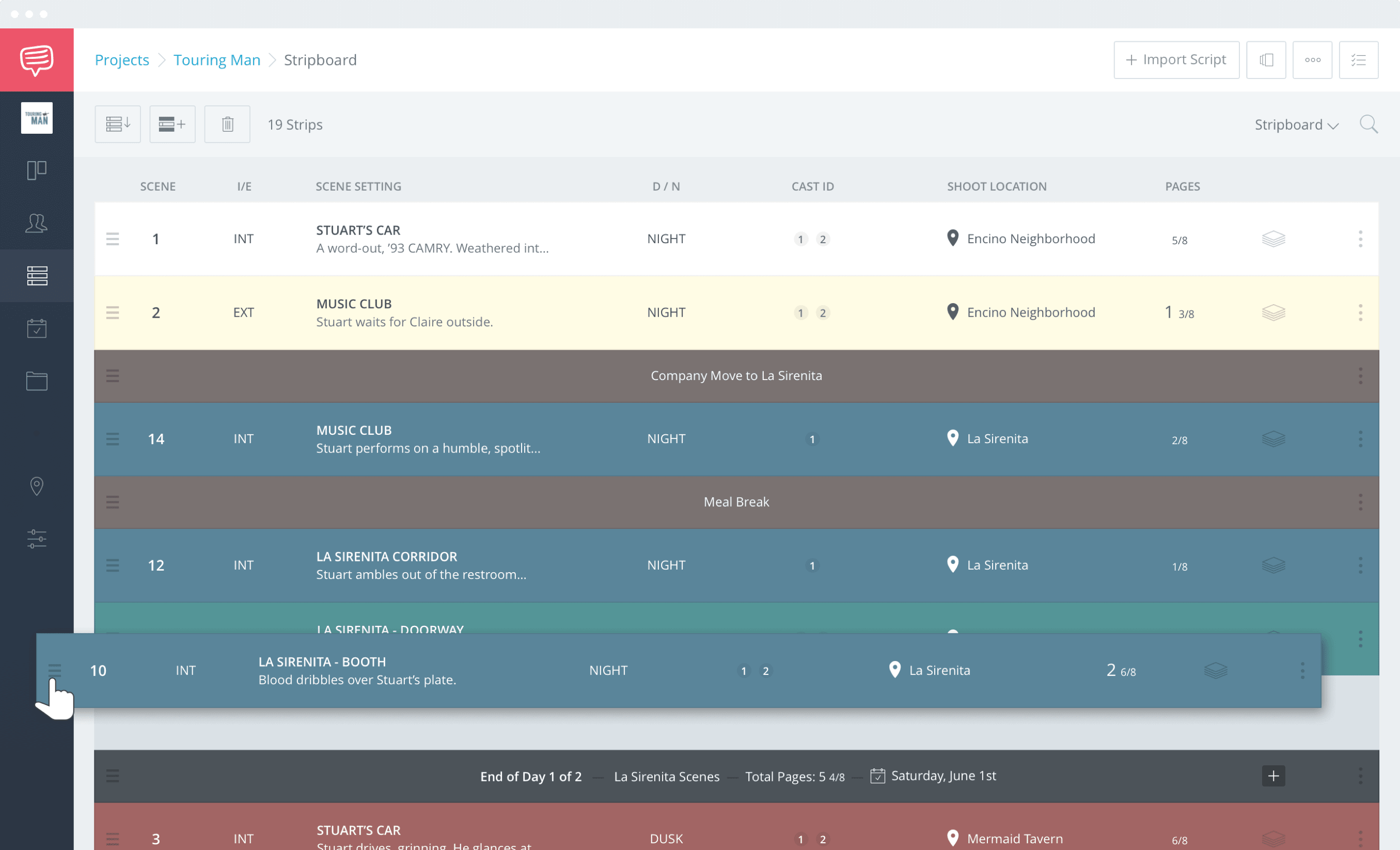
Task: Click the Import Script button
Action: coord(1176,60)
